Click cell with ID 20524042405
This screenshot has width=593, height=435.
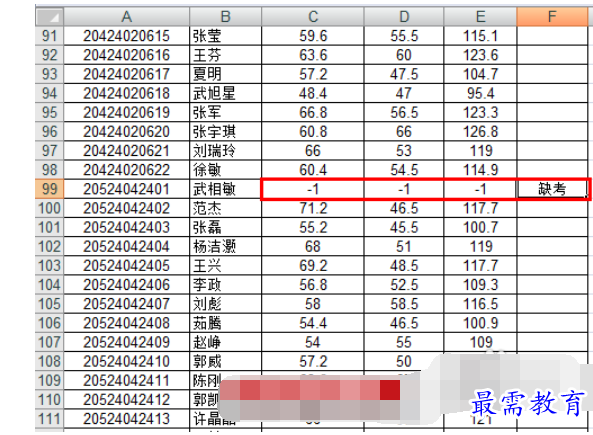pyautogui.click(x=126, y=266)
